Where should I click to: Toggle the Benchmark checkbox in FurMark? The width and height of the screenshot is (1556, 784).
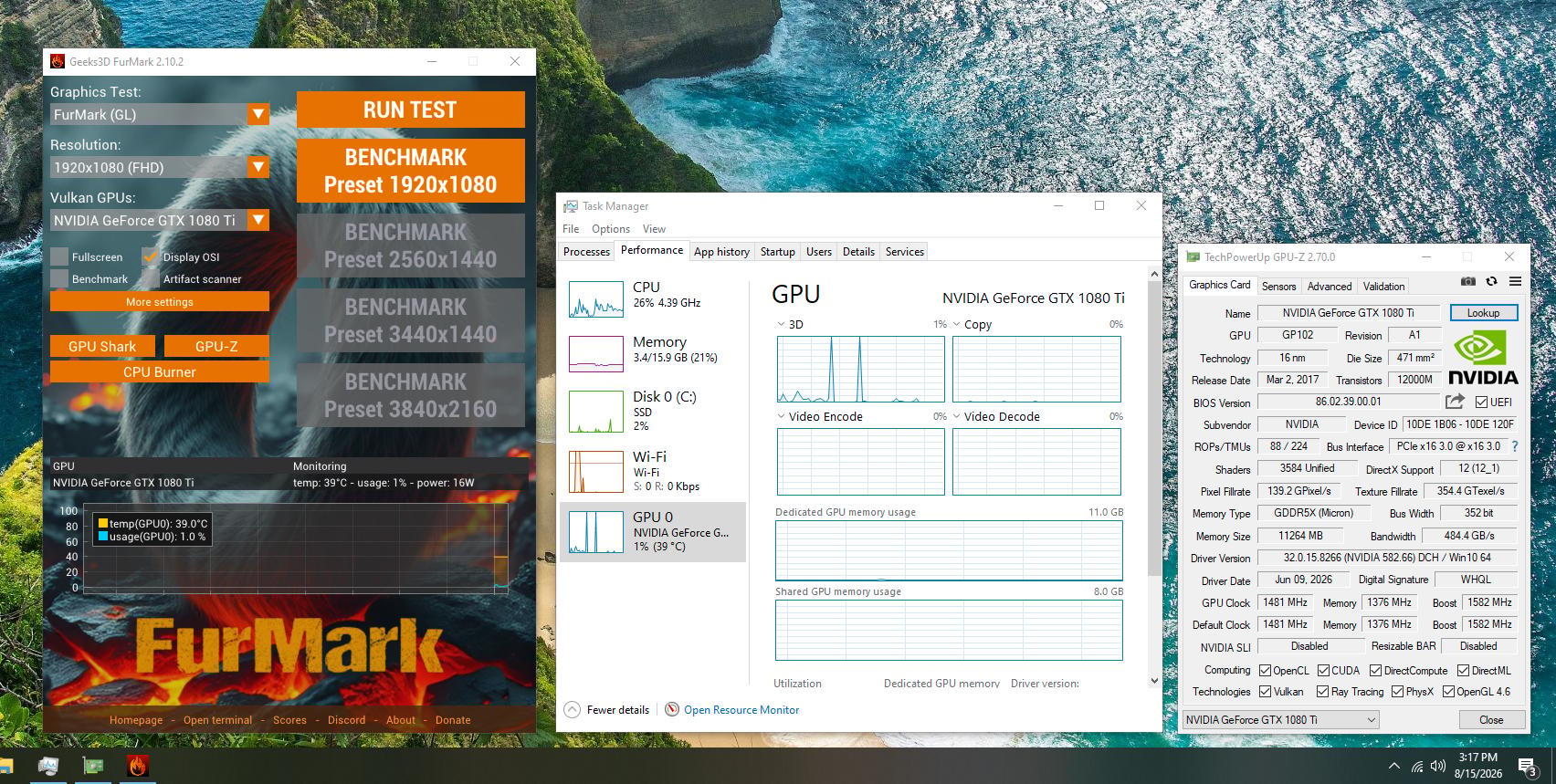click(59, 278)
